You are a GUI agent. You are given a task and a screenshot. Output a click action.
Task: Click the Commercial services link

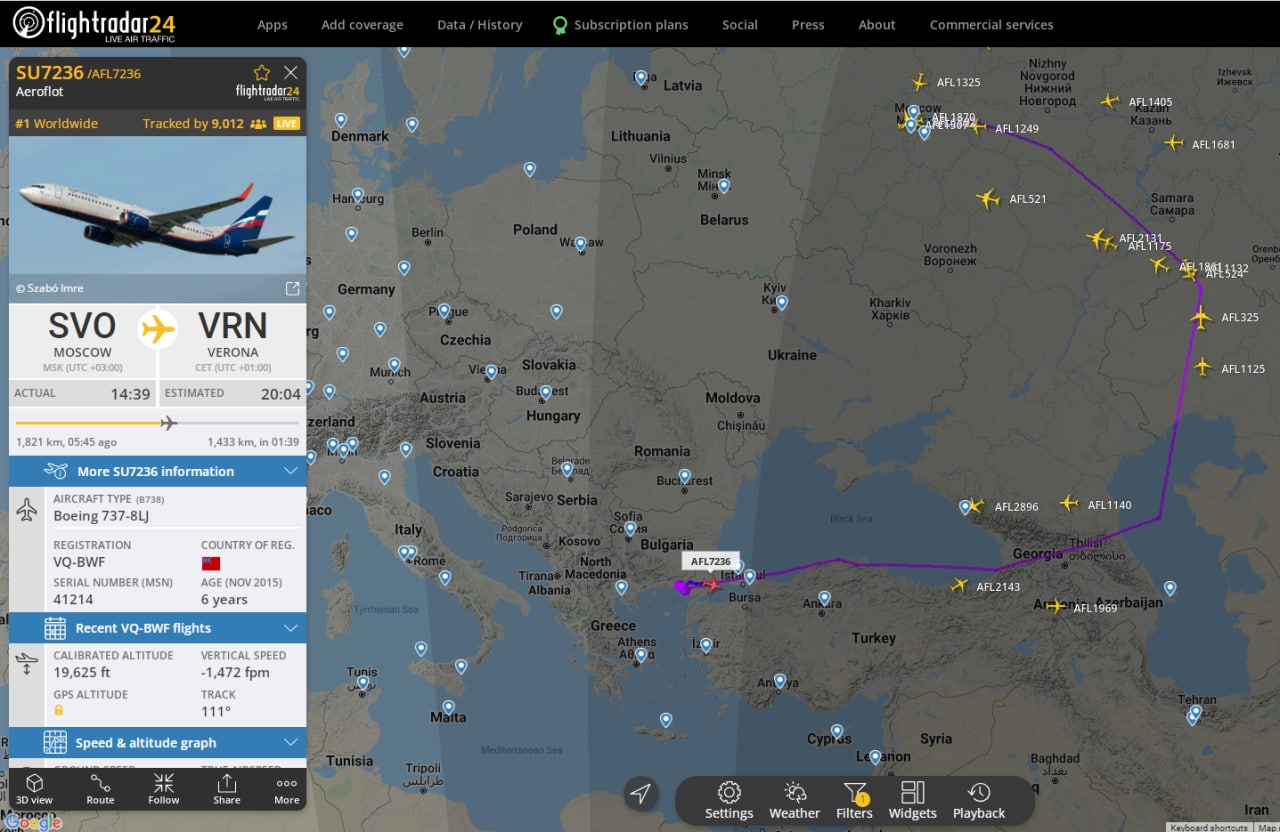click(x=991, y=25)
